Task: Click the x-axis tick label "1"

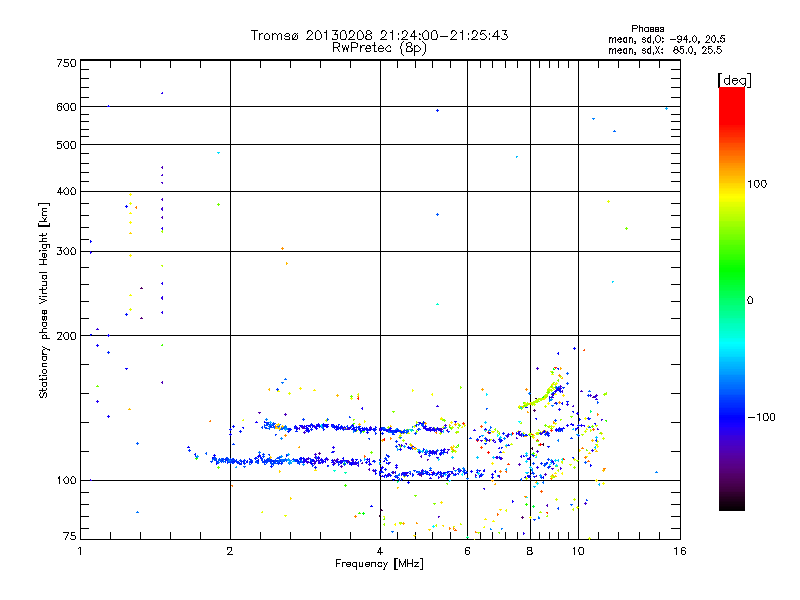Action: pyautogui.click(x=80, y=551)
